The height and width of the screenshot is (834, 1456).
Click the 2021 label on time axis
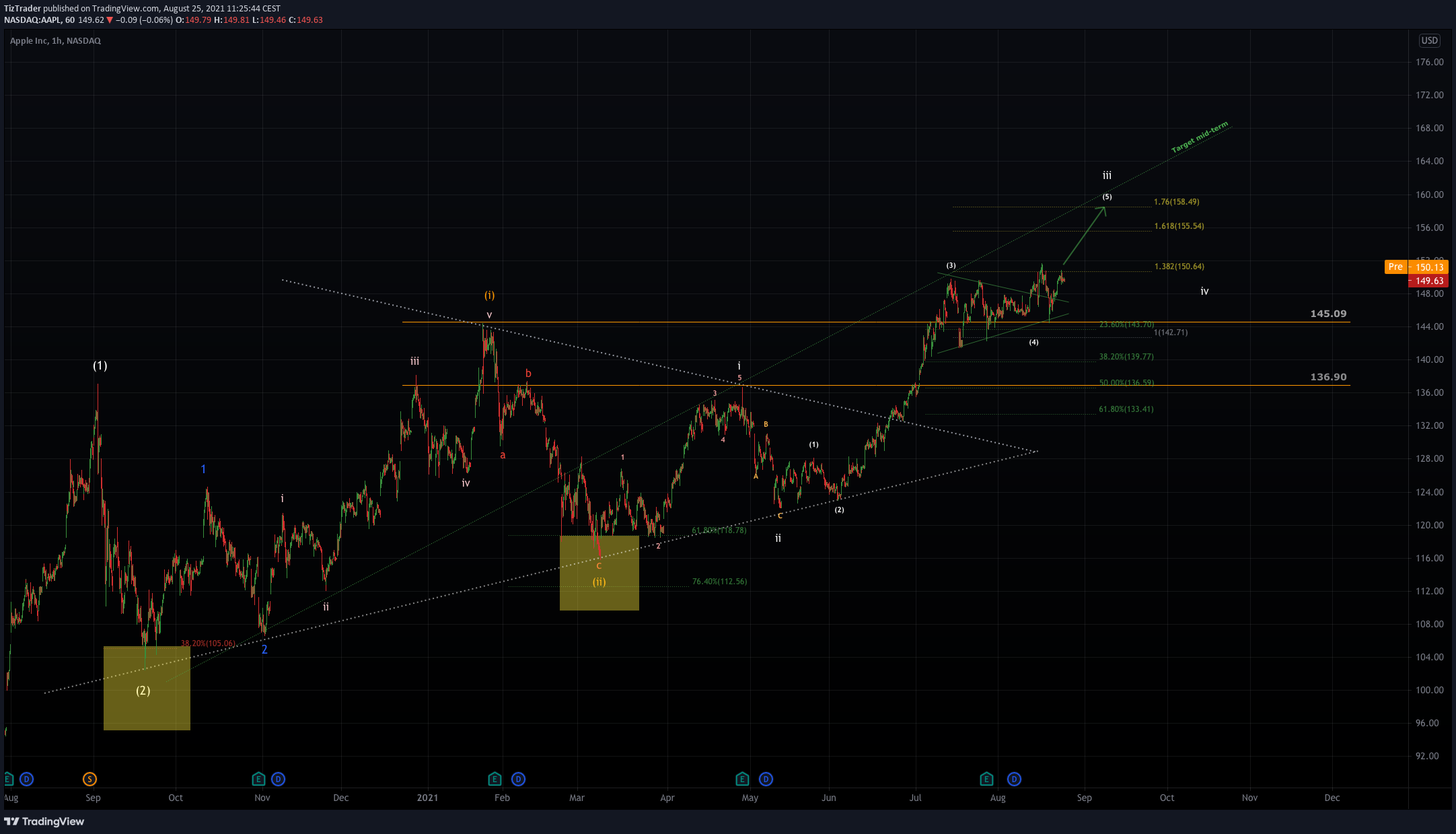pos(427,798)
